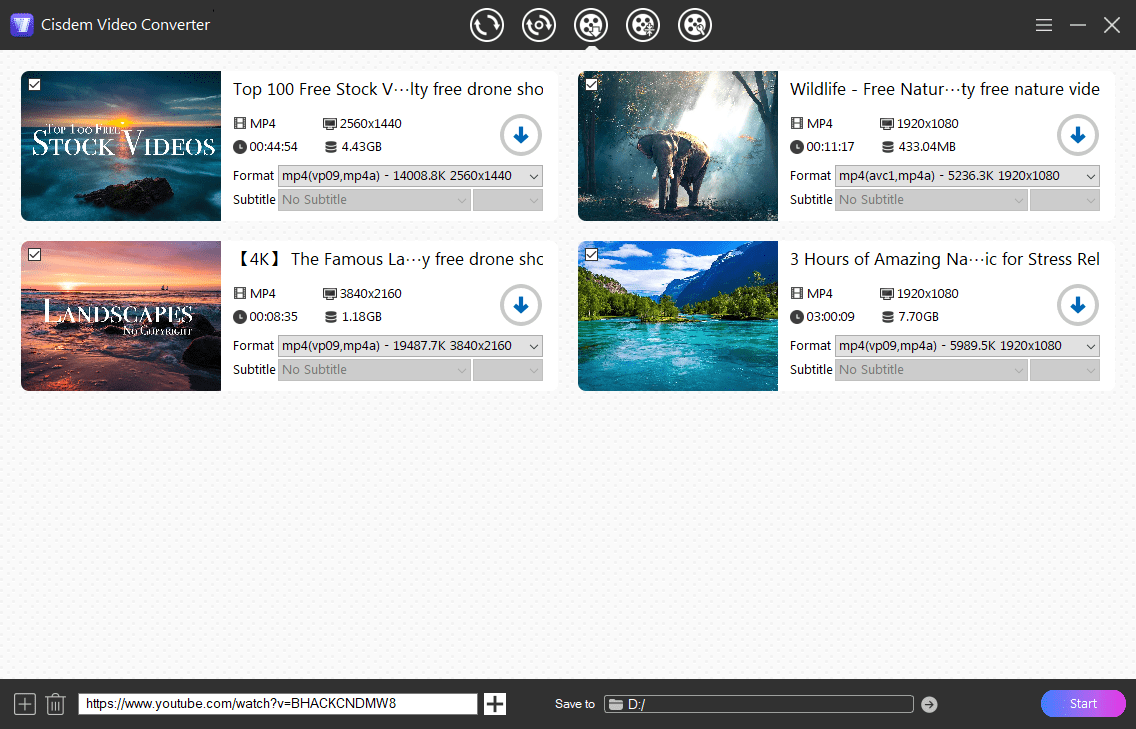Open No Subtitle dropdown for 3 Hours video
The width and height of the screenshot is (1136, 729).
pyautogui.click(x=931, y=370)
